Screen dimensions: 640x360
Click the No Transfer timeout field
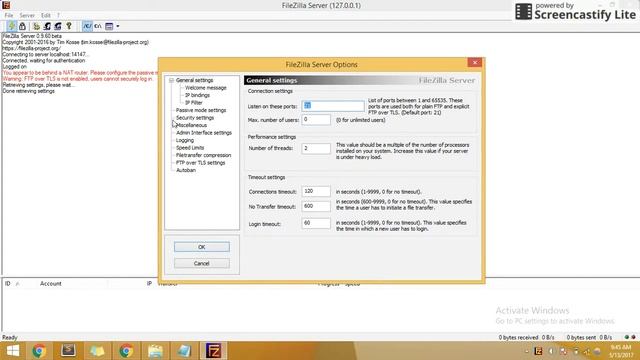[316, 206]
